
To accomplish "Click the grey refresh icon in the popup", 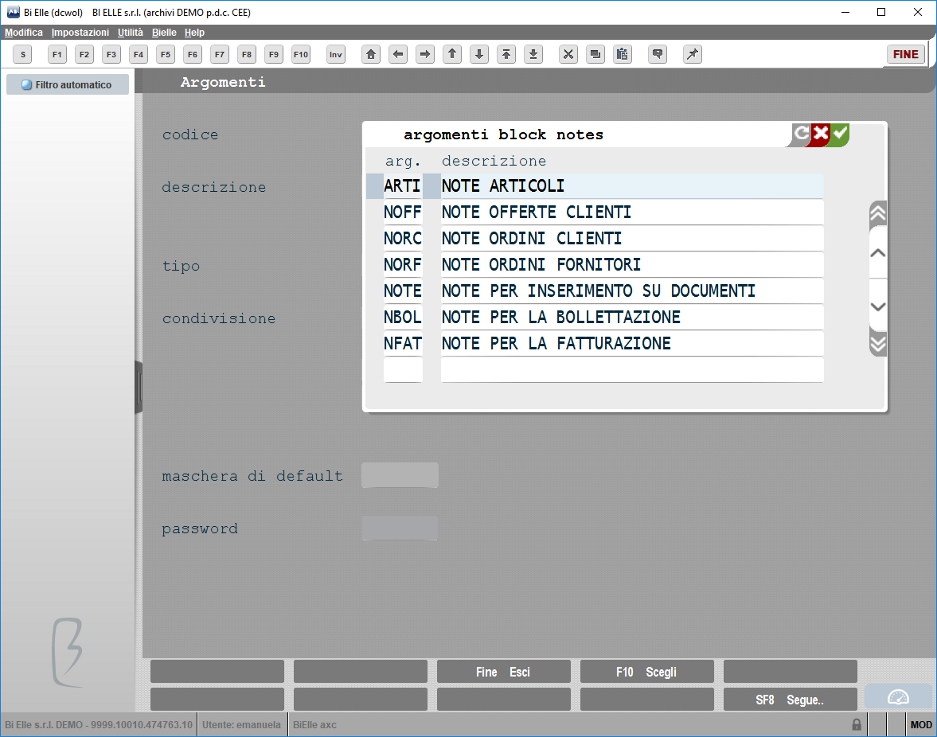I will [801, 133].
